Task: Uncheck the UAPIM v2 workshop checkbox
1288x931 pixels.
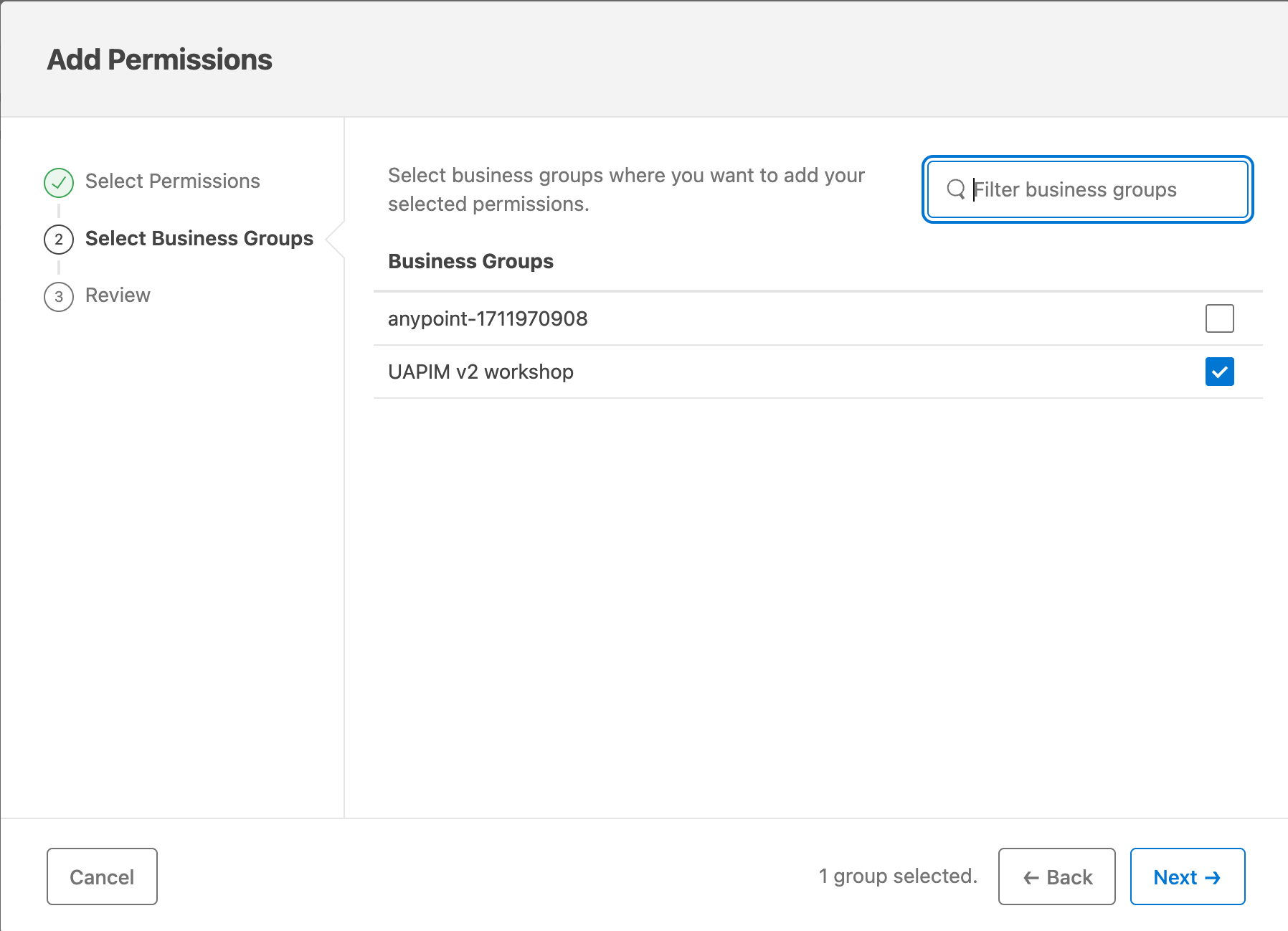Action: tap(1219, 372)
